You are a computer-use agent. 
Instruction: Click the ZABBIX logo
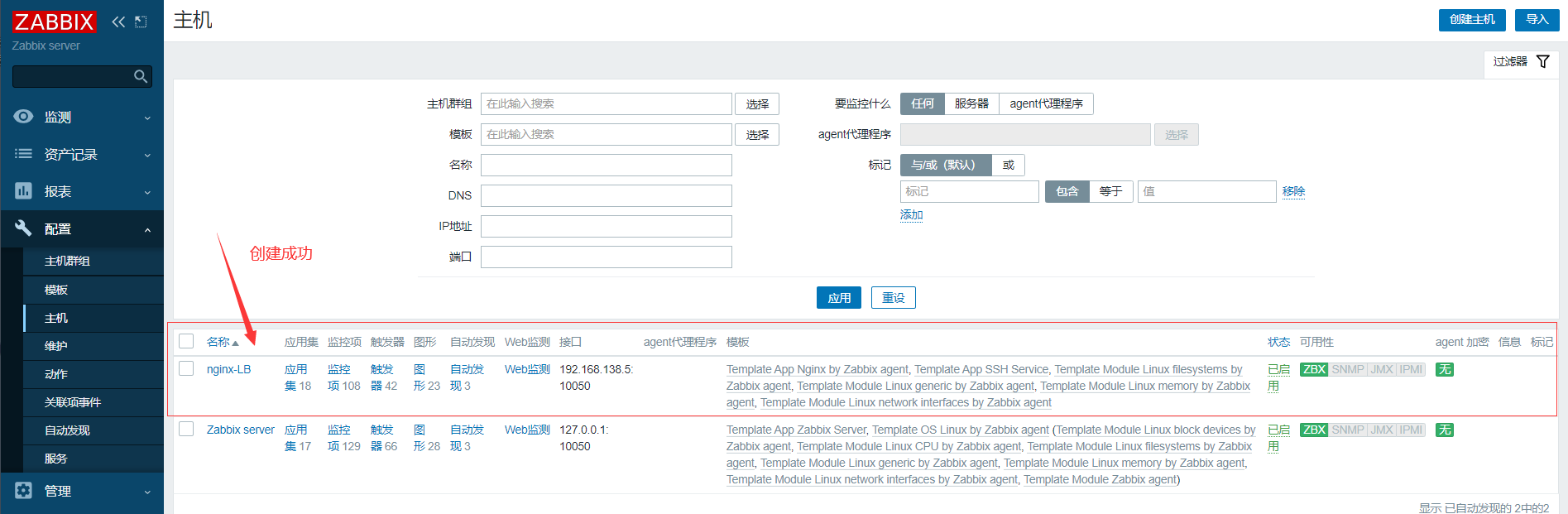[x=54, y=22]
